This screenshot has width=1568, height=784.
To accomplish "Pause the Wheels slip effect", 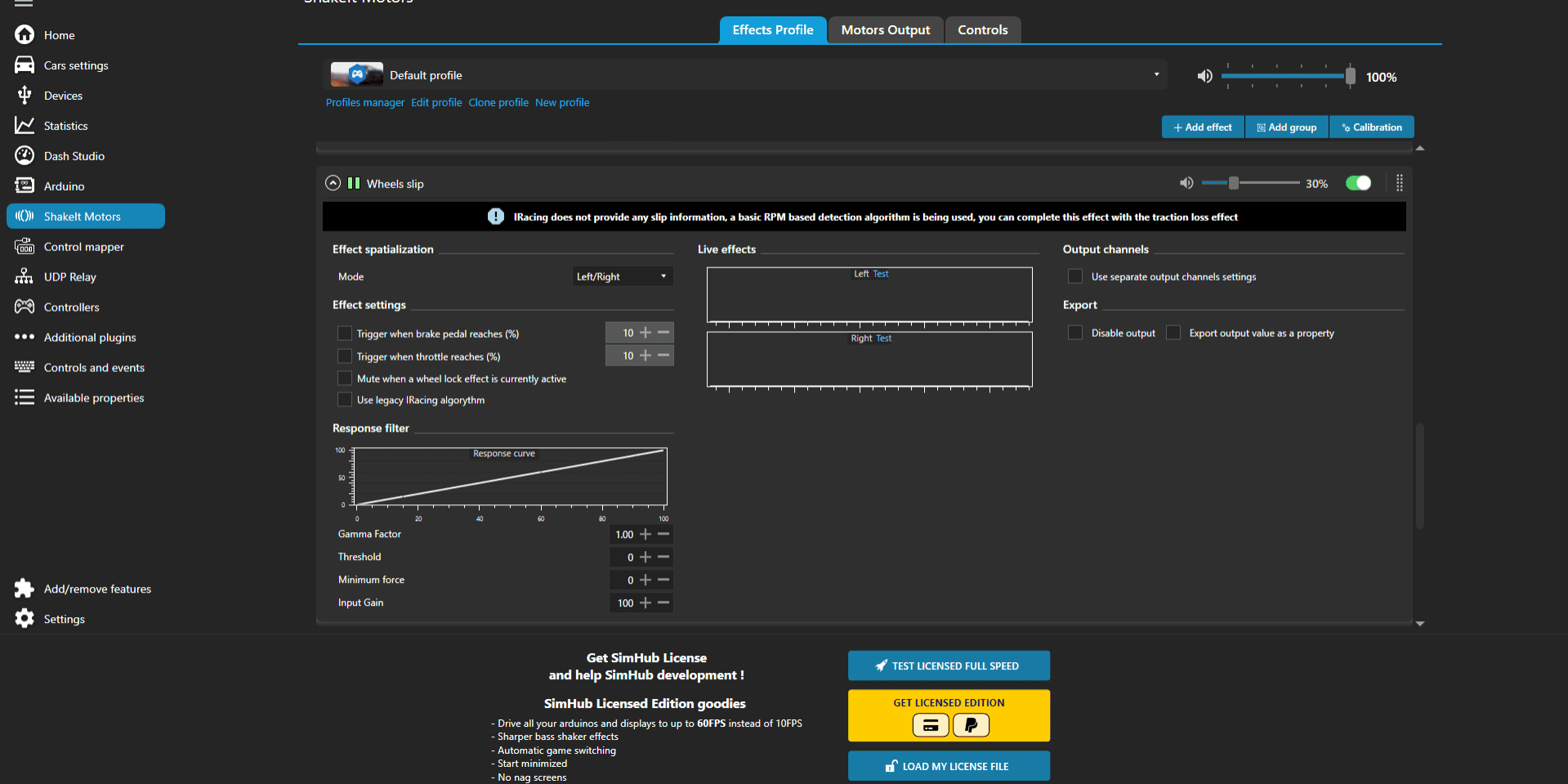I will [353, 183].
